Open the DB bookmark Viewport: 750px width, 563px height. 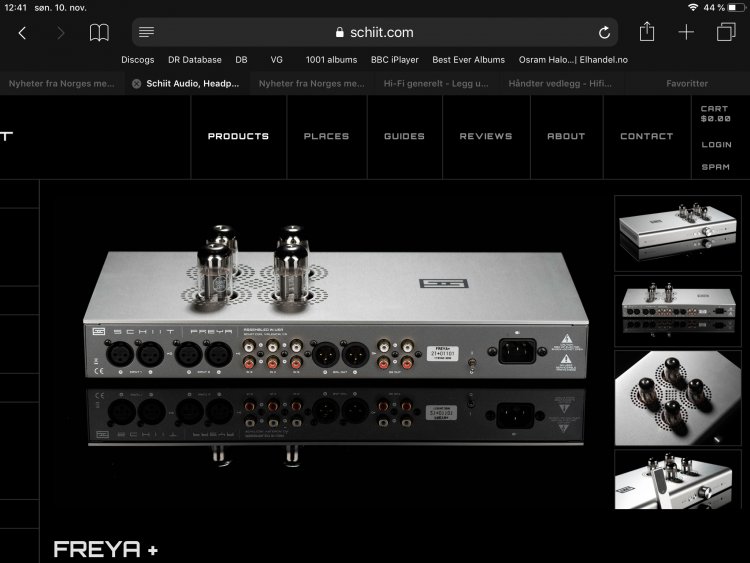pyautogui.click(x=241, y=60)
